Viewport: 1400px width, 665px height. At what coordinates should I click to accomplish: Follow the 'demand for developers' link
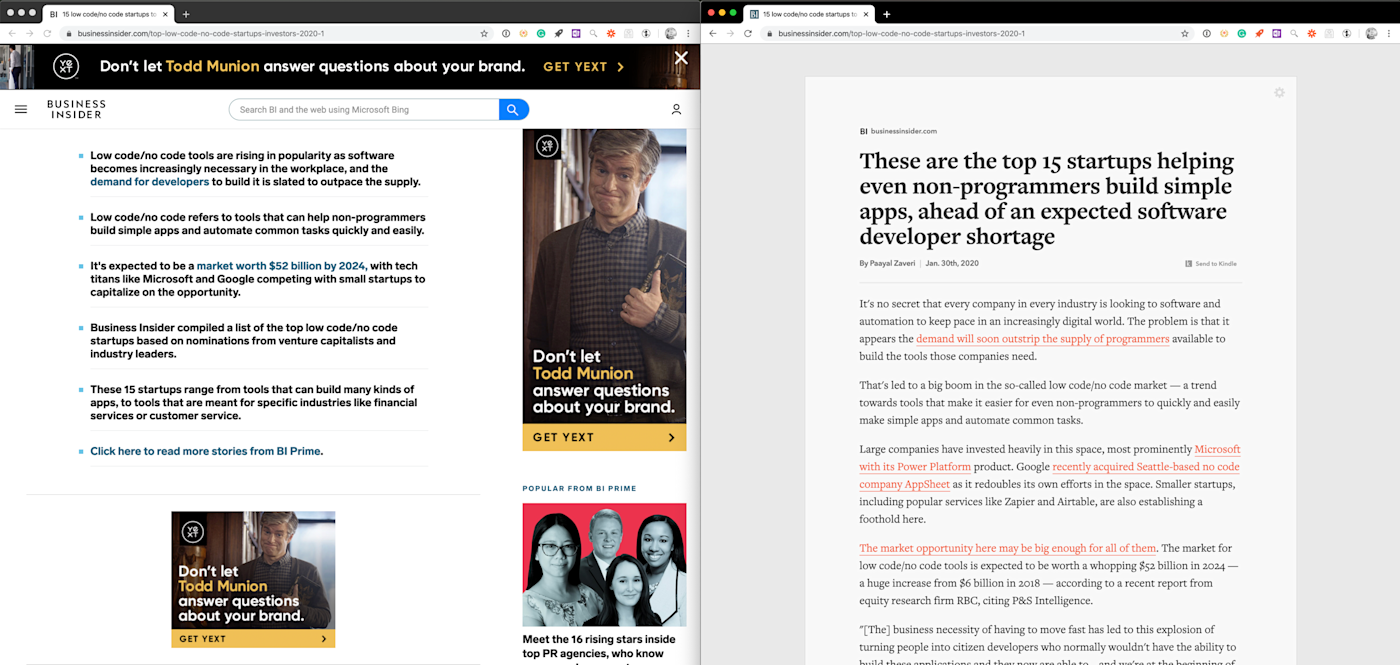150,182
